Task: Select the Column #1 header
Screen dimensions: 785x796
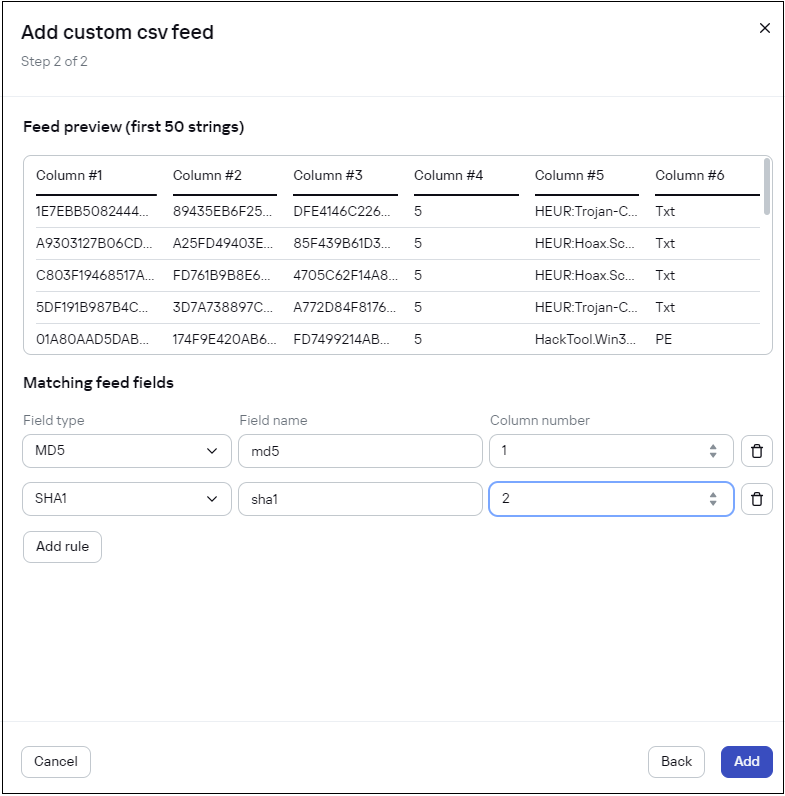Action: coord(69,175)
